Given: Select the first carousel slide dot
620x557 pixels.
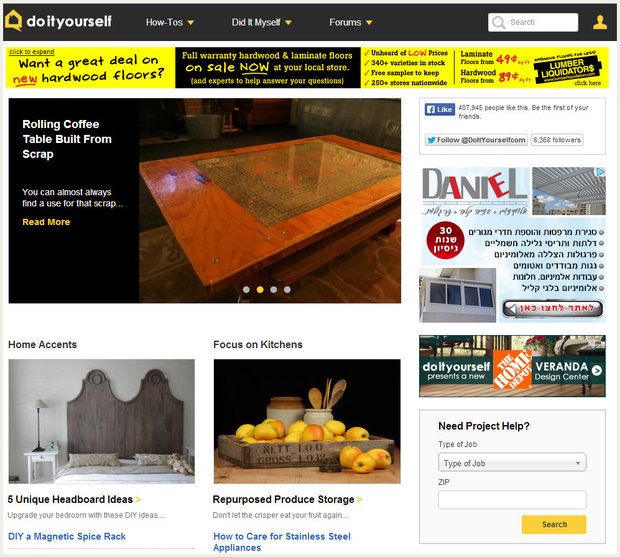Looking at the screenshot, I should coord(246,289).
